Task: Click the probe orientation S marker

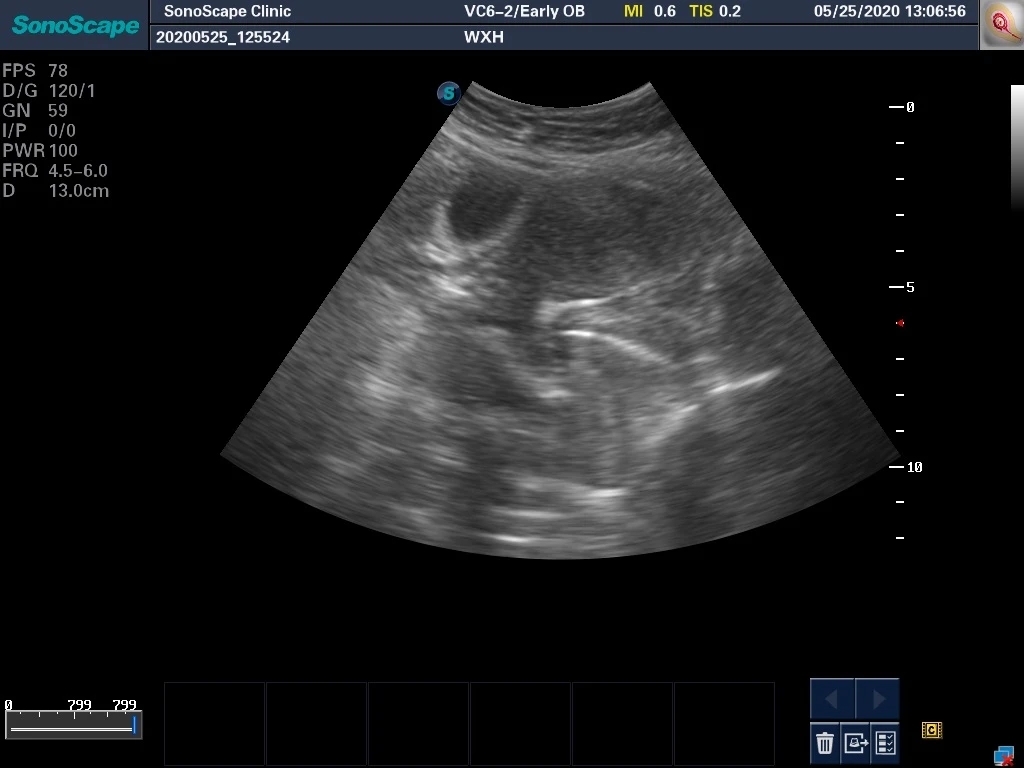Action: pos(449,94)
